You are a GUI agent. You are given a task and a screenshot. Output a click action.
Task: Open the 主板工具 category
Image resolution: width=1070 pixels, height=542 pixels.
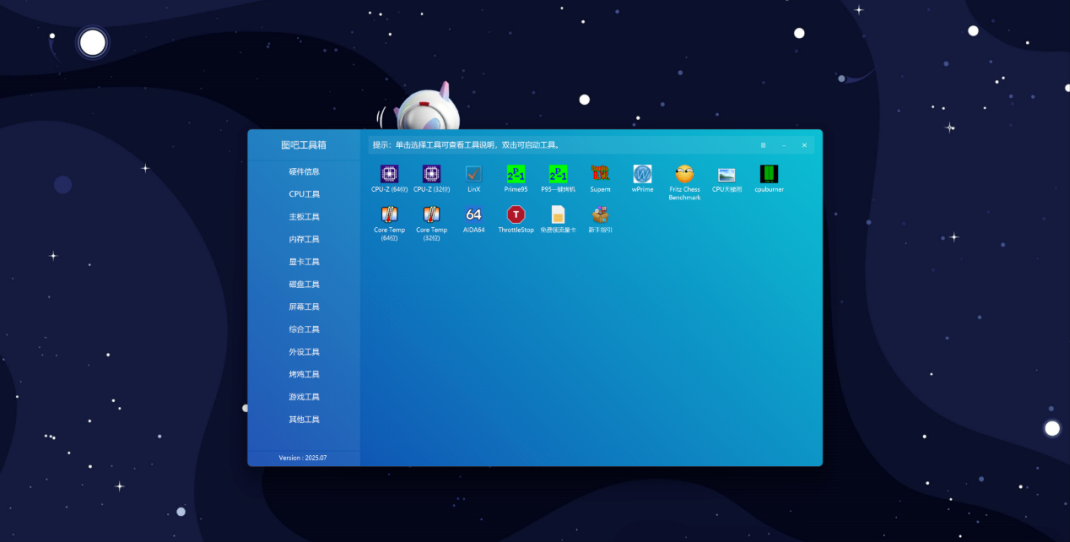[304, 217]
